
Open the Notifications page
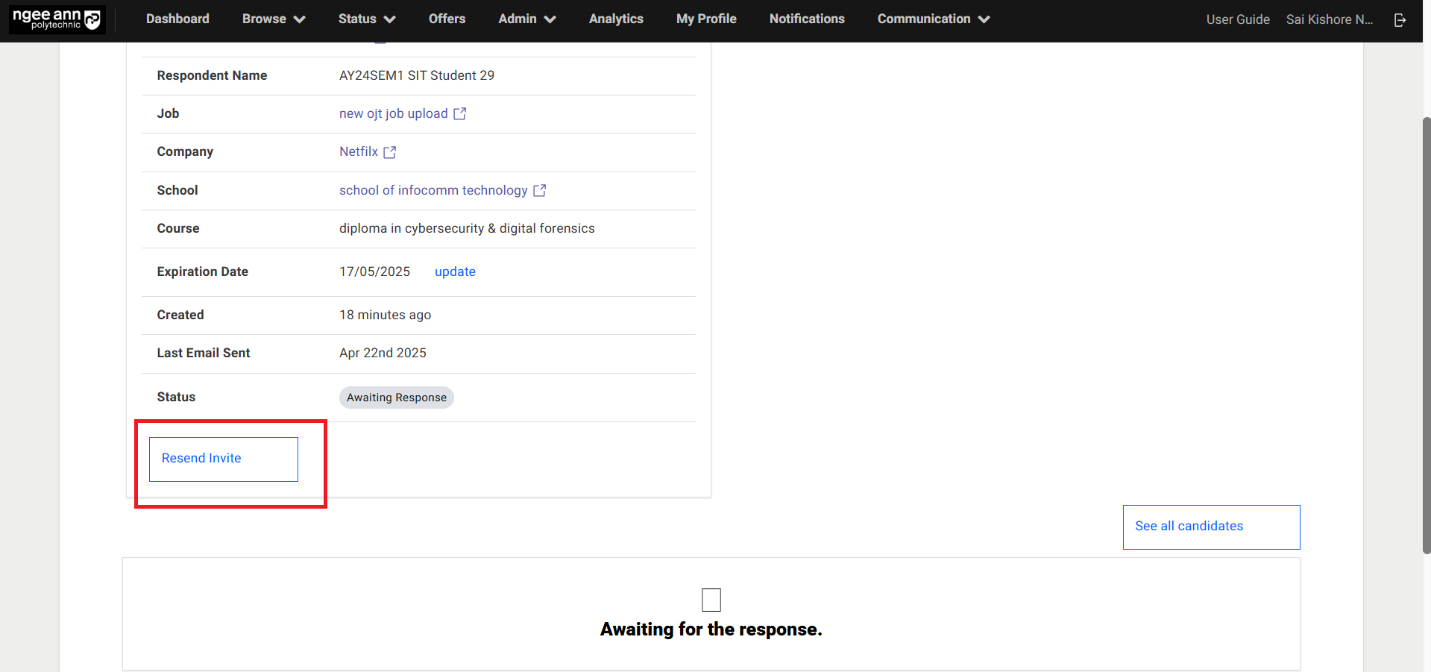point(806,18)
